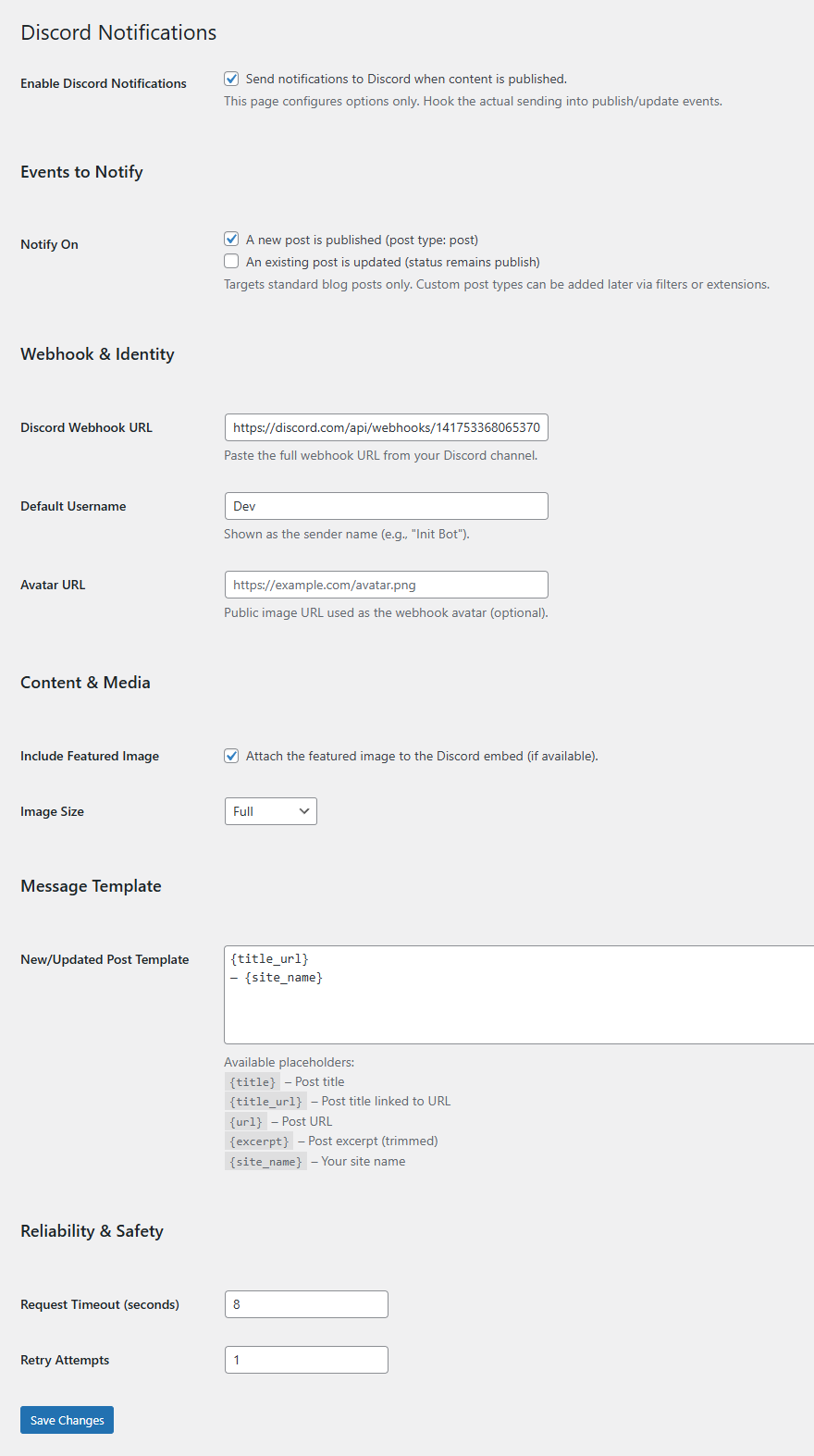Click the Retry Attempts number field
This screenshot has height=1456, width=814.
[306, 1360]
